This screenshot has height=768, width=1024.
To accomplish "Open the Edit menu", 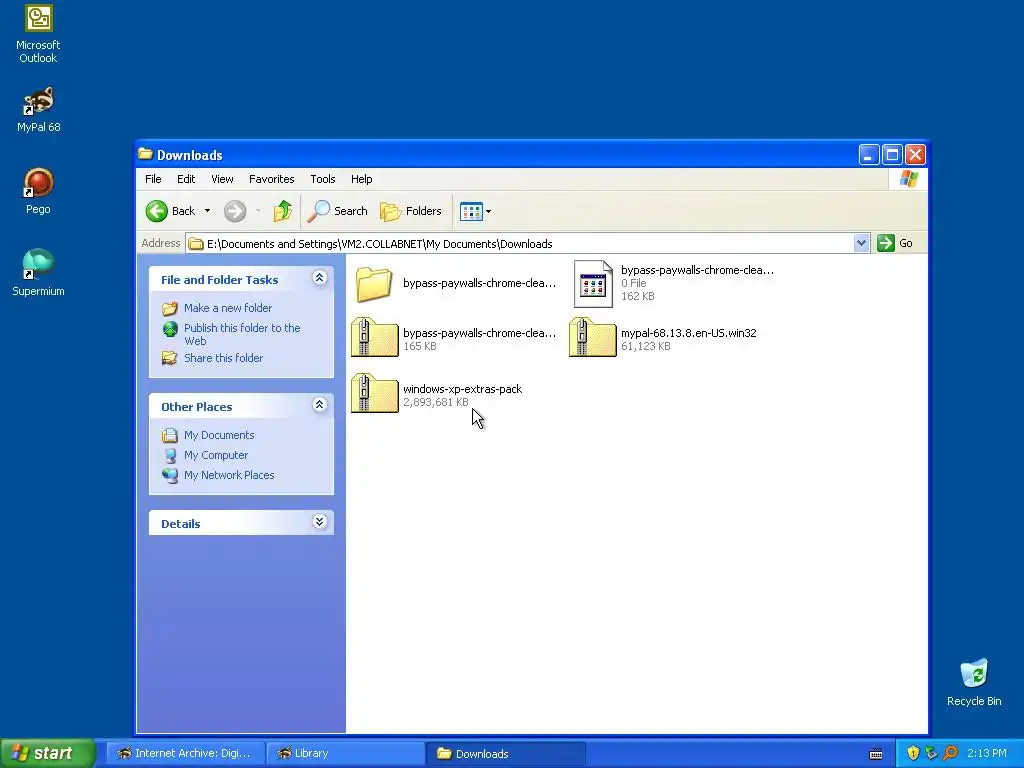I will click(186, 179).
